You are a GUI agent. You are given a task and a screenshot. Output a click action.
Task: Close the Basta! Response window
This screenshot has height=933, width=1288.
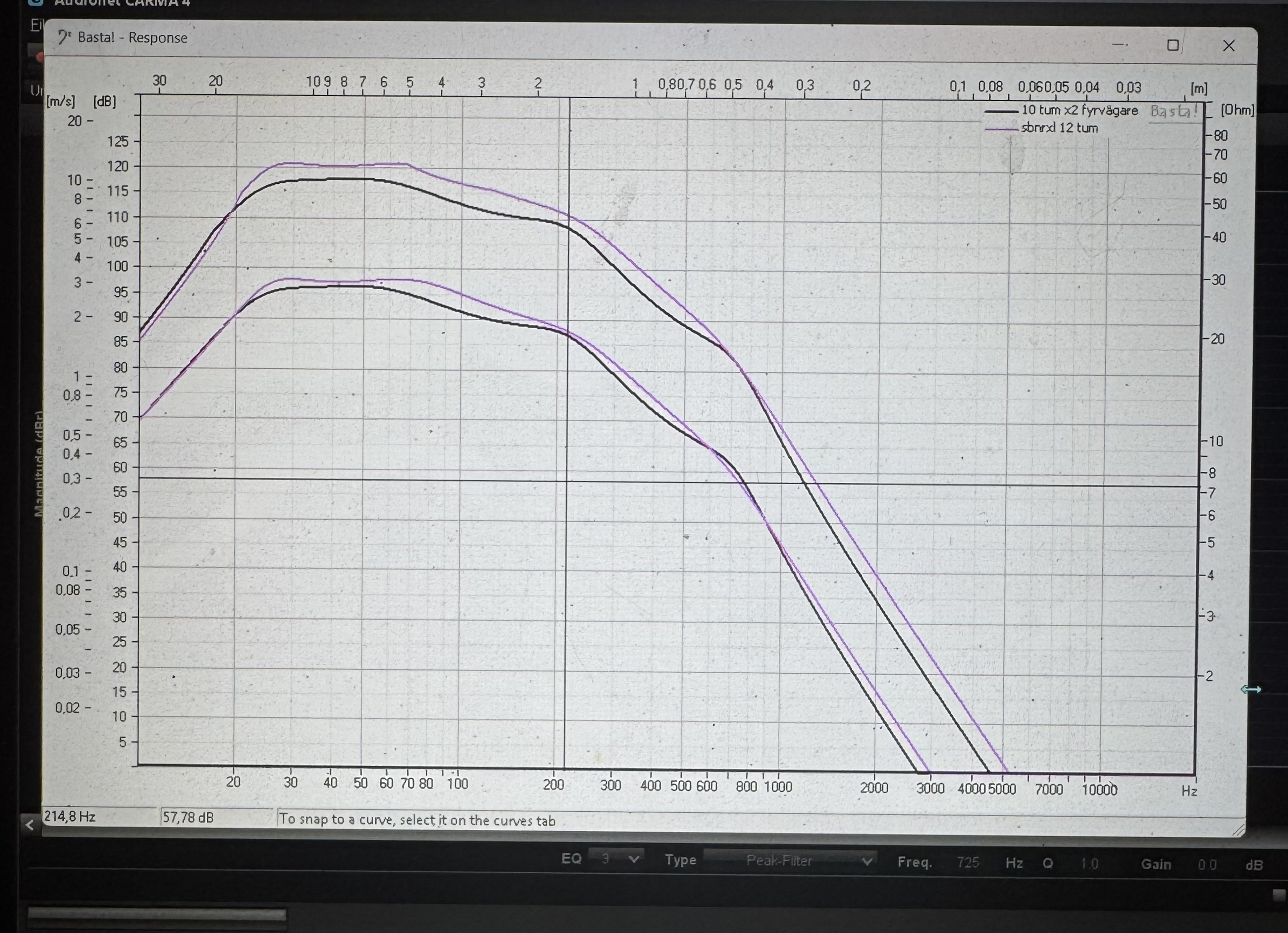pos(1228,46)
